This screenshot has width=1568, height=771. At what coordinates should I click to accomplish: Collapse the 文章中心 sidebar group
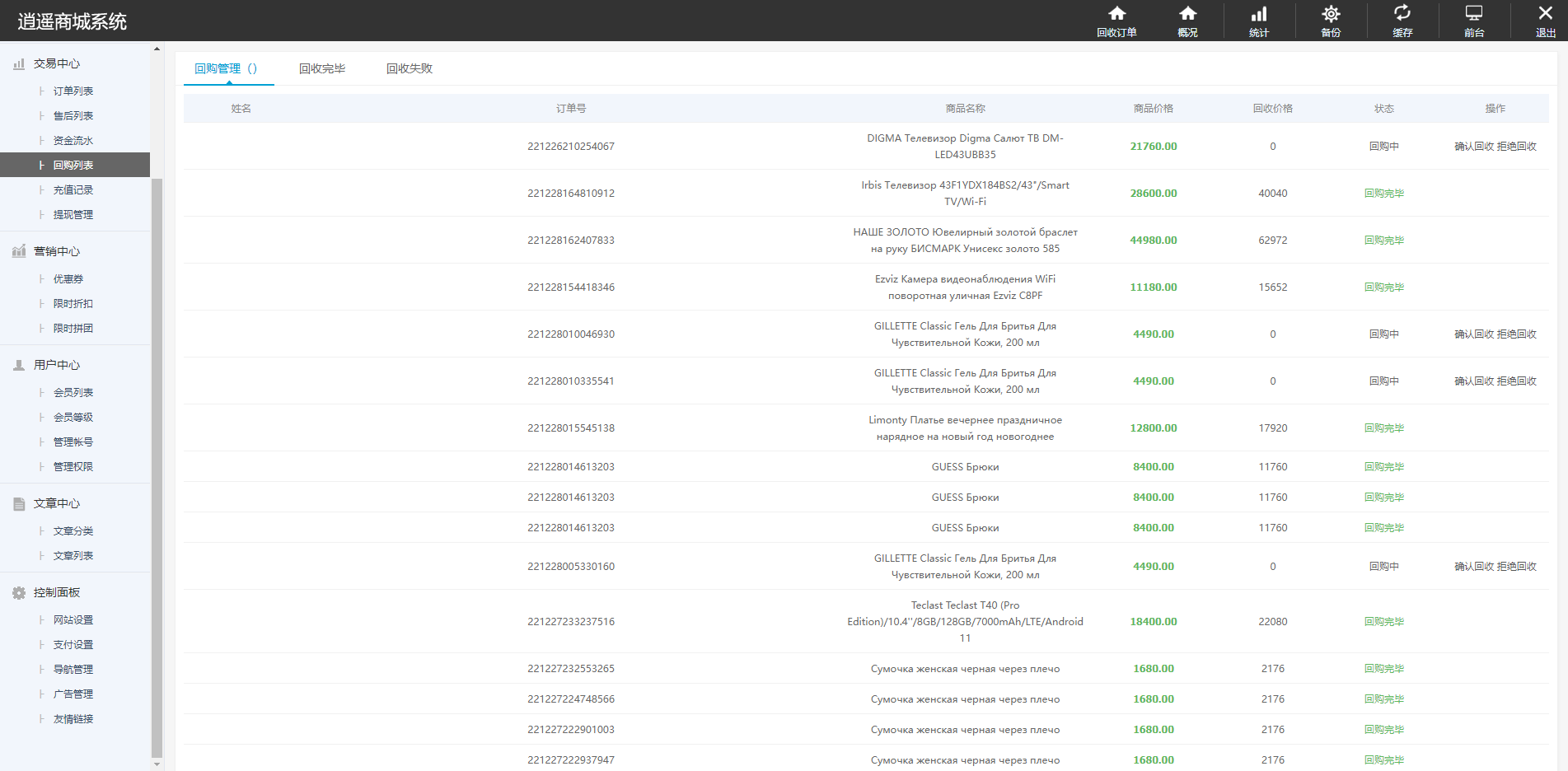point(56,504)
